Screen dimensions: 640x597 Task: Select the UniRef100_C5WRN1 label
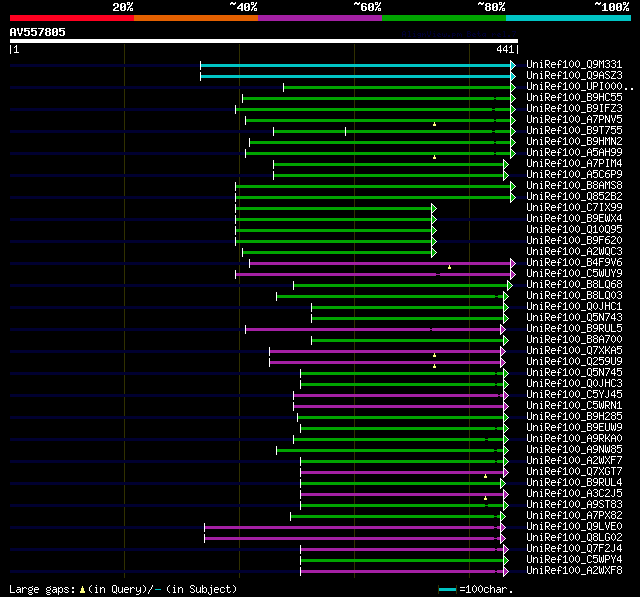tap(574, 406)
